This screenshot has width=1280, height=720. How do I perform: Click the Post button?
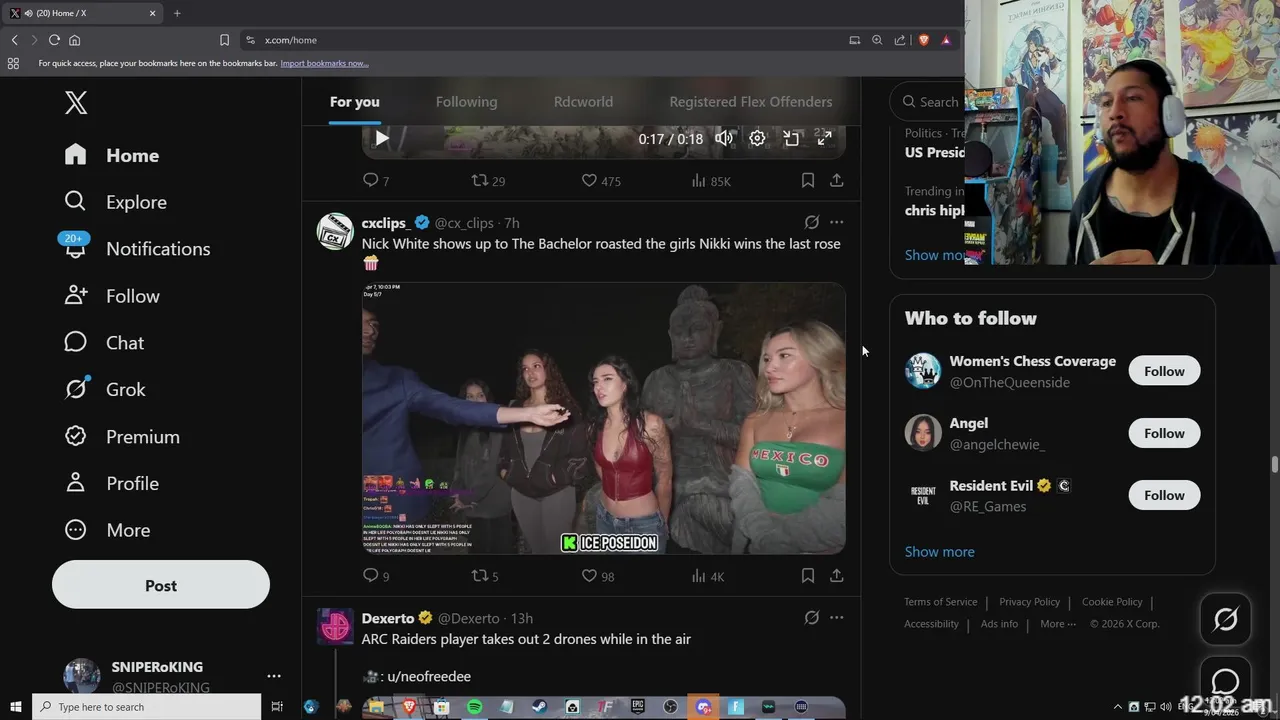(161, 586)
